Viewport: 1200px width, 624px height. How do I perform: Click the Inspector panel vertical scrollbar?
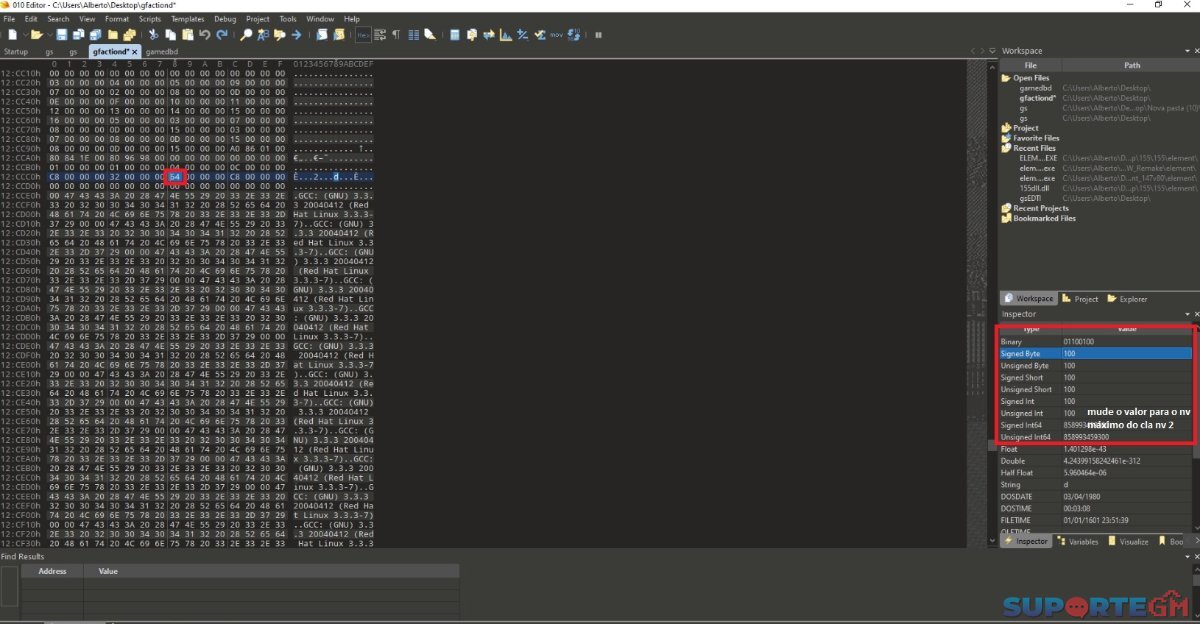click(x=1196, y=428)
